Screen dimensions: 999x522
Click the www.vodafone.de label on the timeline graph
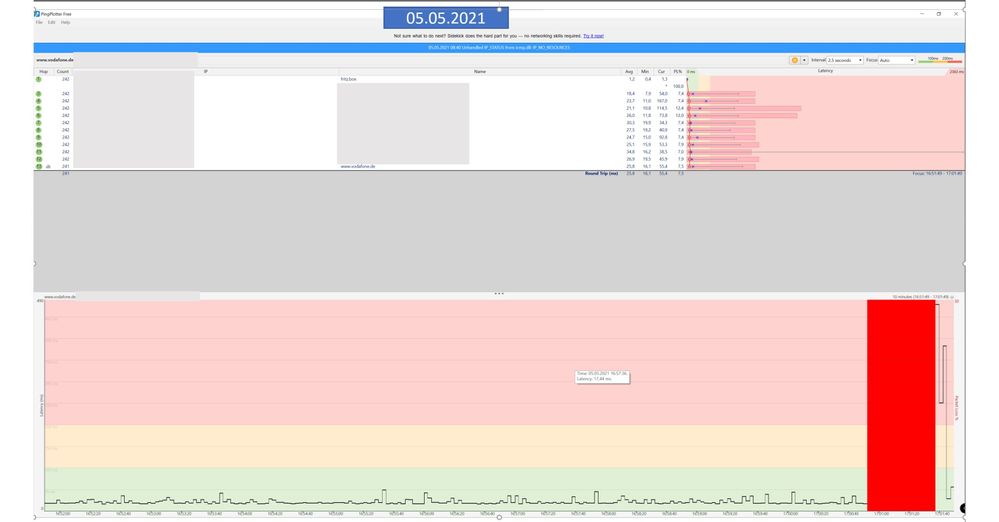pyautogui.click(x=60, y=297)
